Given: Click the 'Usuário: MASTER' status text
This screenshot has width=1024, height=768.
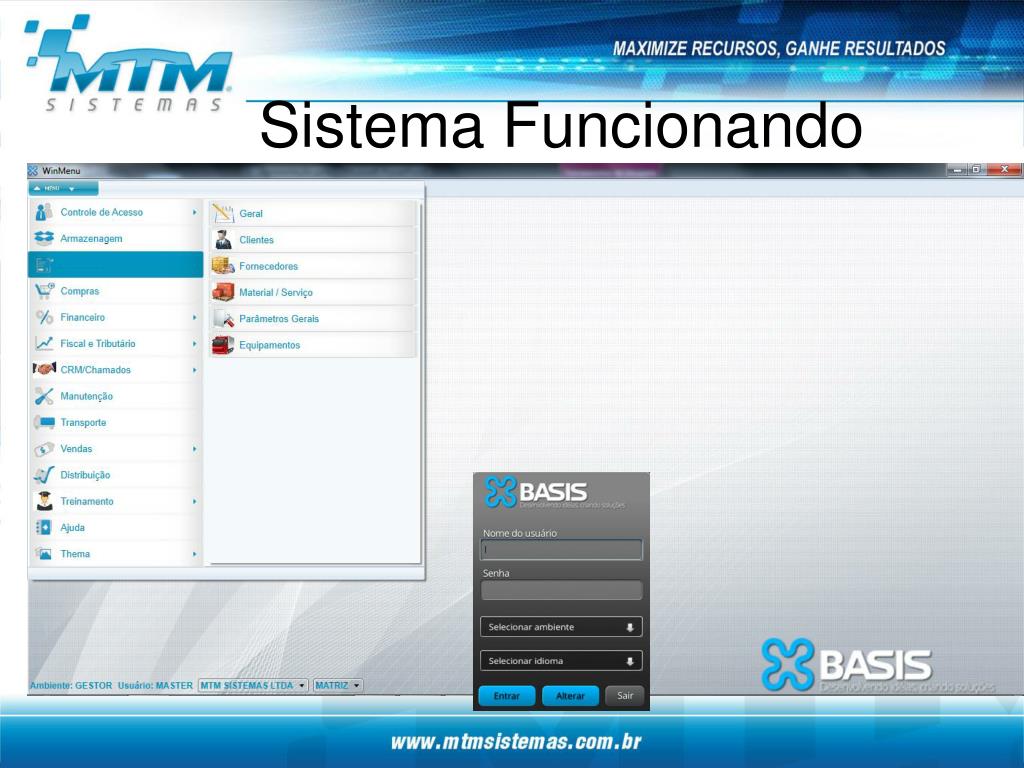Looking at the screenshot, I should tap(155, 686).
